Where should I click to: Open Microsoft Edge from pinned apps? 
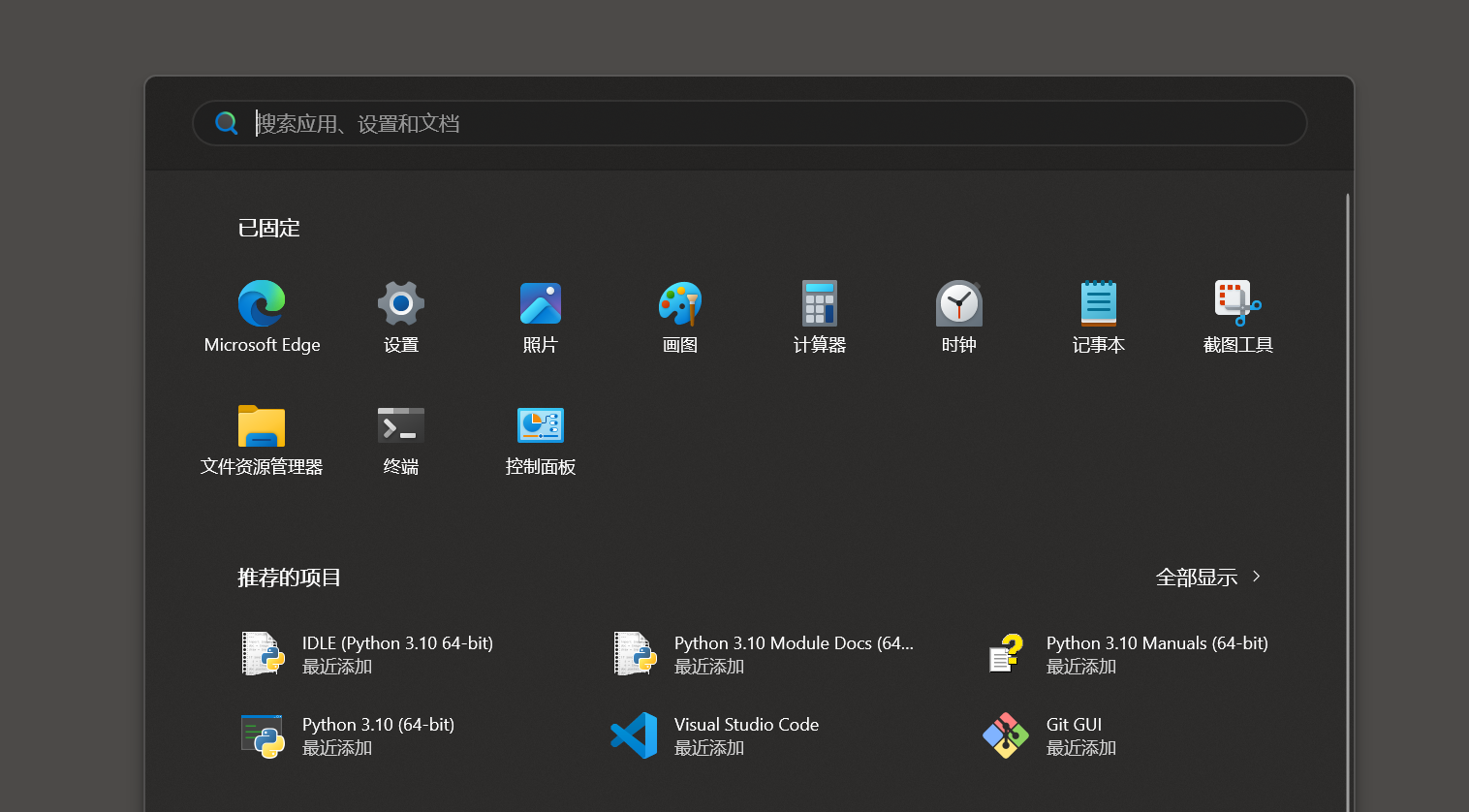coord(262,317)
